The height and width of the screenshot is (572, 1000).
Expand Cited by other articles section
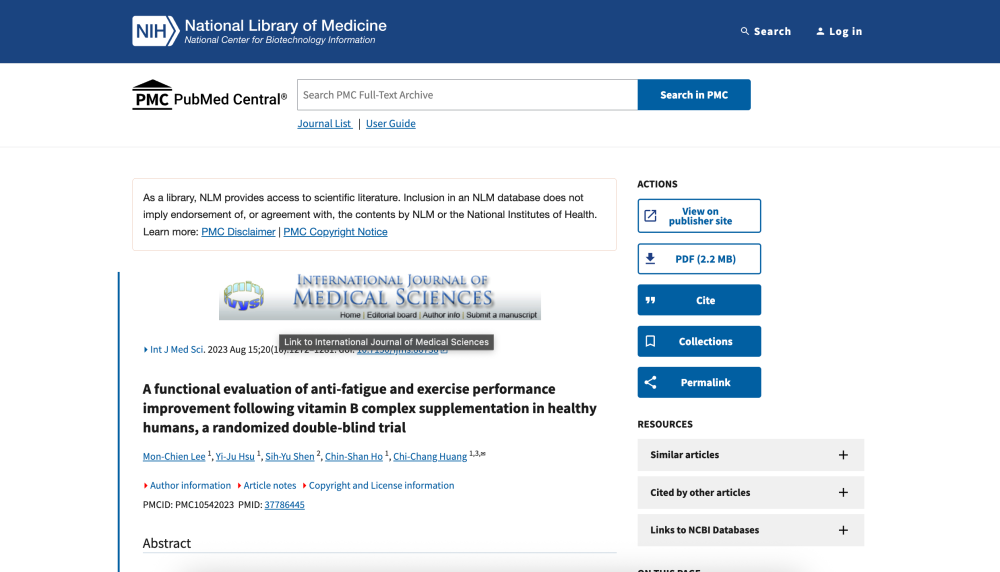coord(751,492)
